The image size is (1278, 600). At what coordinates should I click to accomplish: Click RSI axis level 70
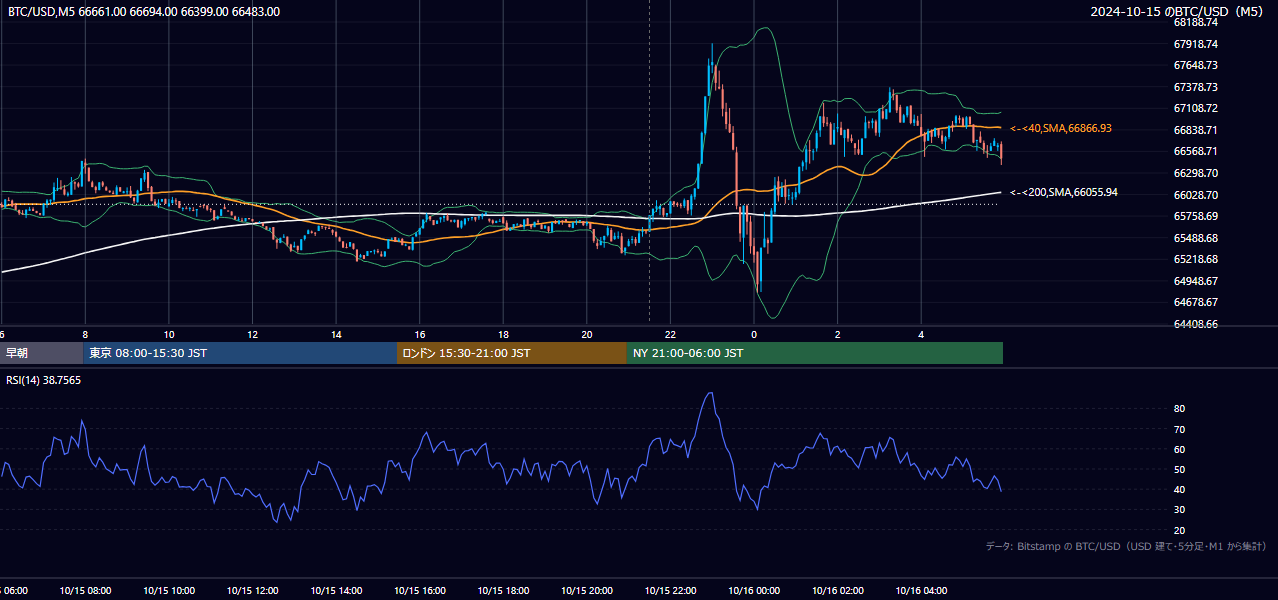tap(1179, 429)
